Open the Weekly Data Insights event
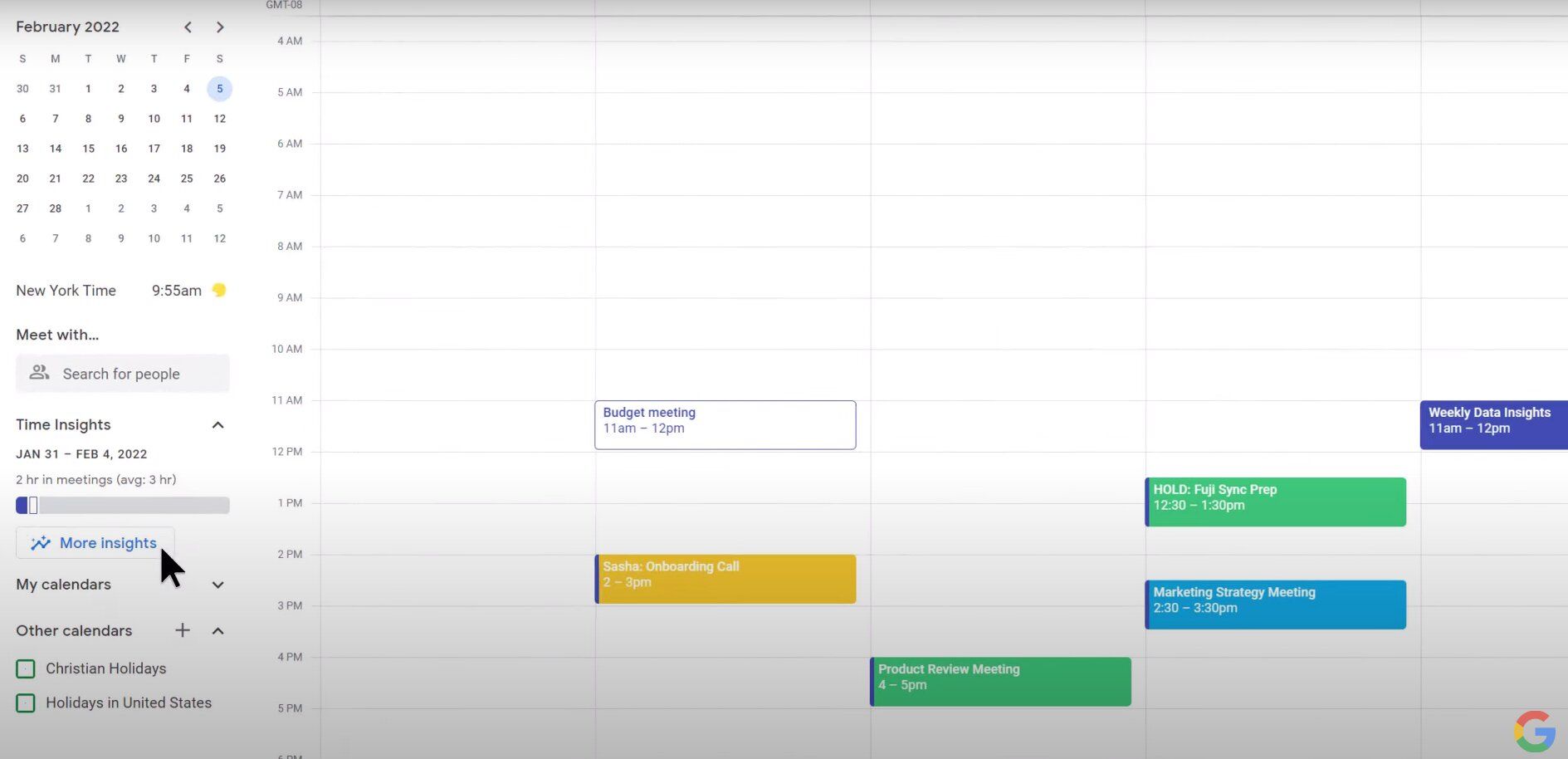Image resolution: width=1568 pixels, height=759 pixels. click(x=1494, y=424)
